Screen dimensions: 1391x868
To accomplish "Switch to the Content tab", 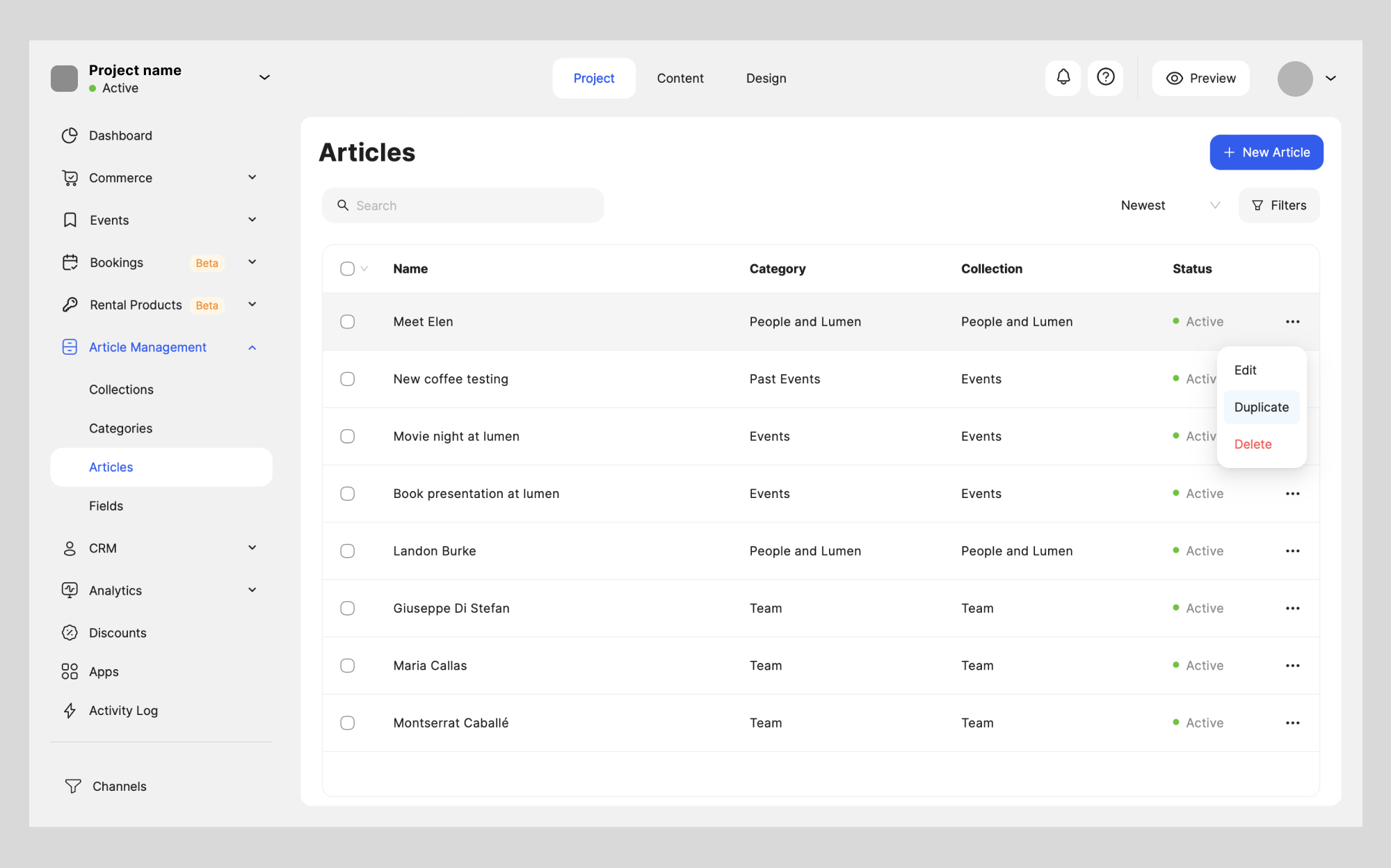I will point(680,79).
